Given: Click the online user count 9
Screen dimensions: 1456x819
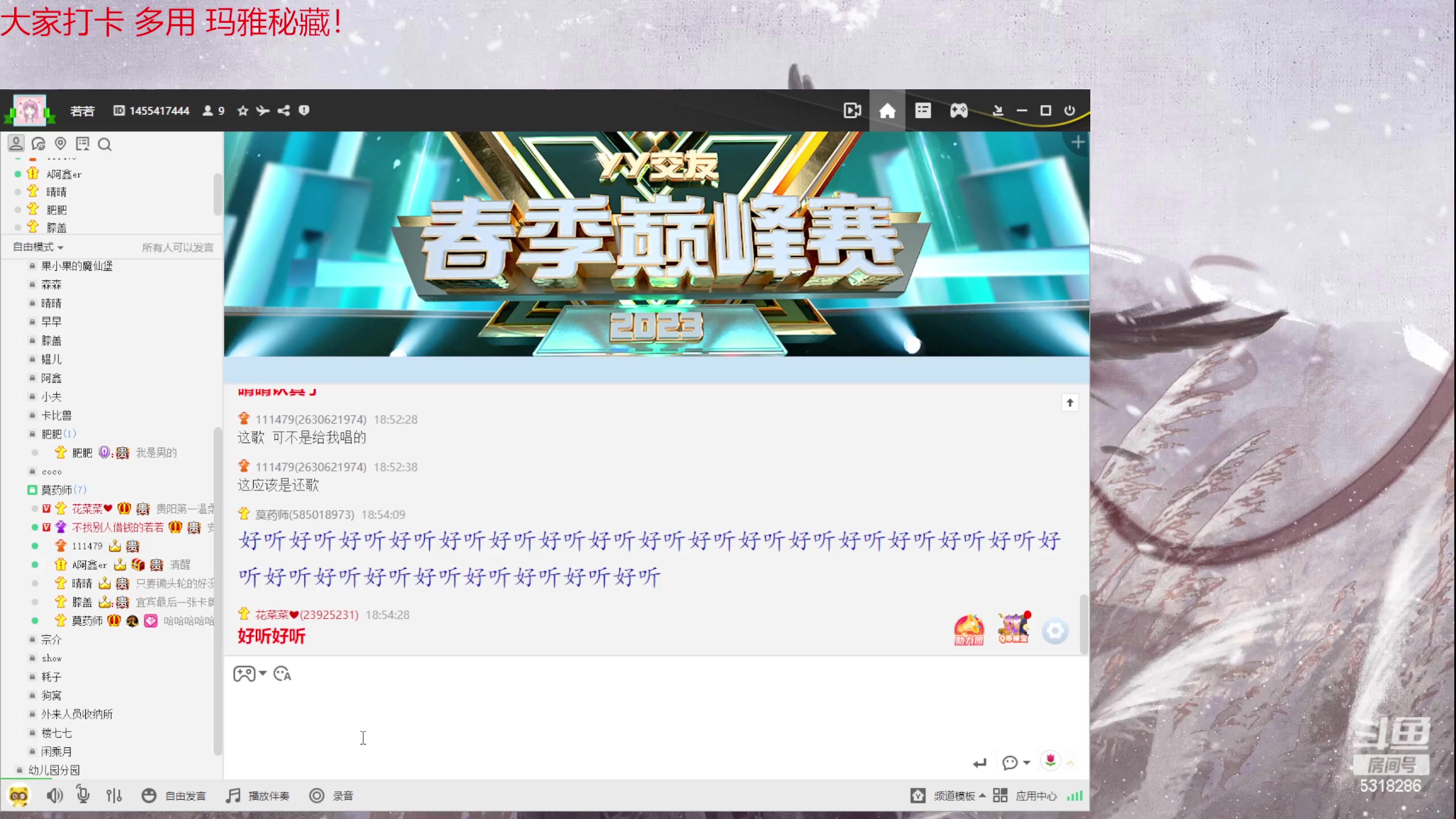Looking at the screenshot, I should point(214,110).
